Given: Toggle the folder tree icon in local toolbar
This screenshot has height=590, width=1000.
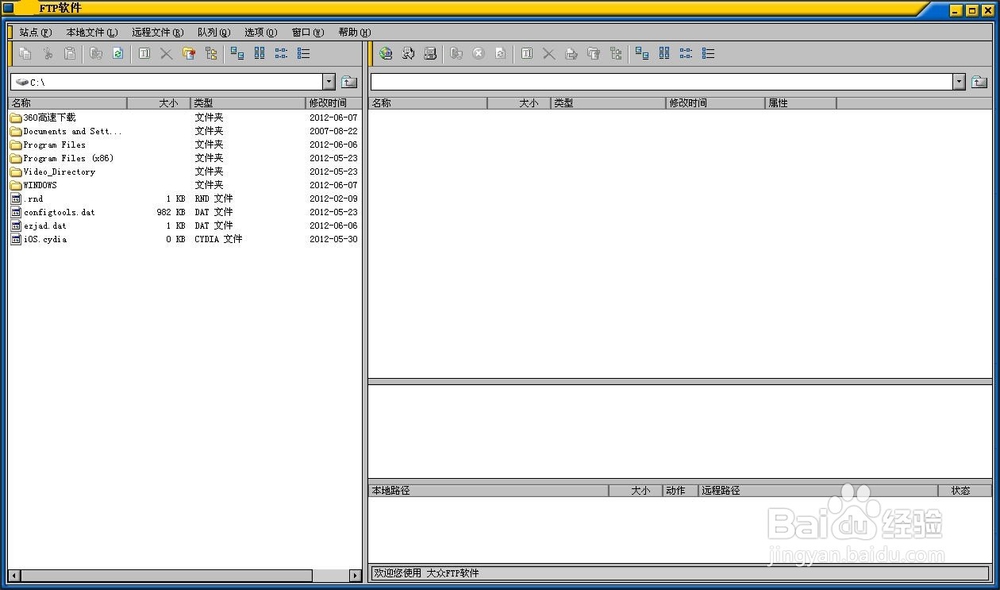Looking at the screenshot, I should (211, 54).
